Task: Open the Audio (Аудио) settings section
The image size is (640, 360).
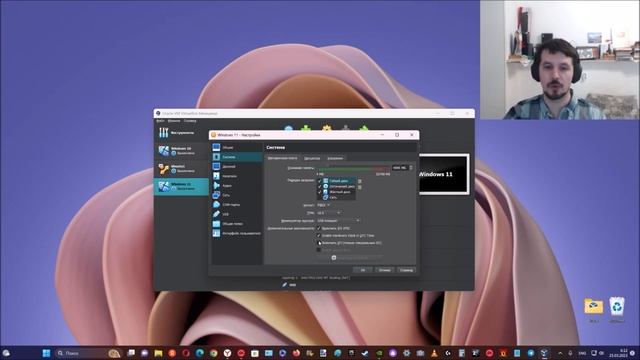Action: pos(237,185)
